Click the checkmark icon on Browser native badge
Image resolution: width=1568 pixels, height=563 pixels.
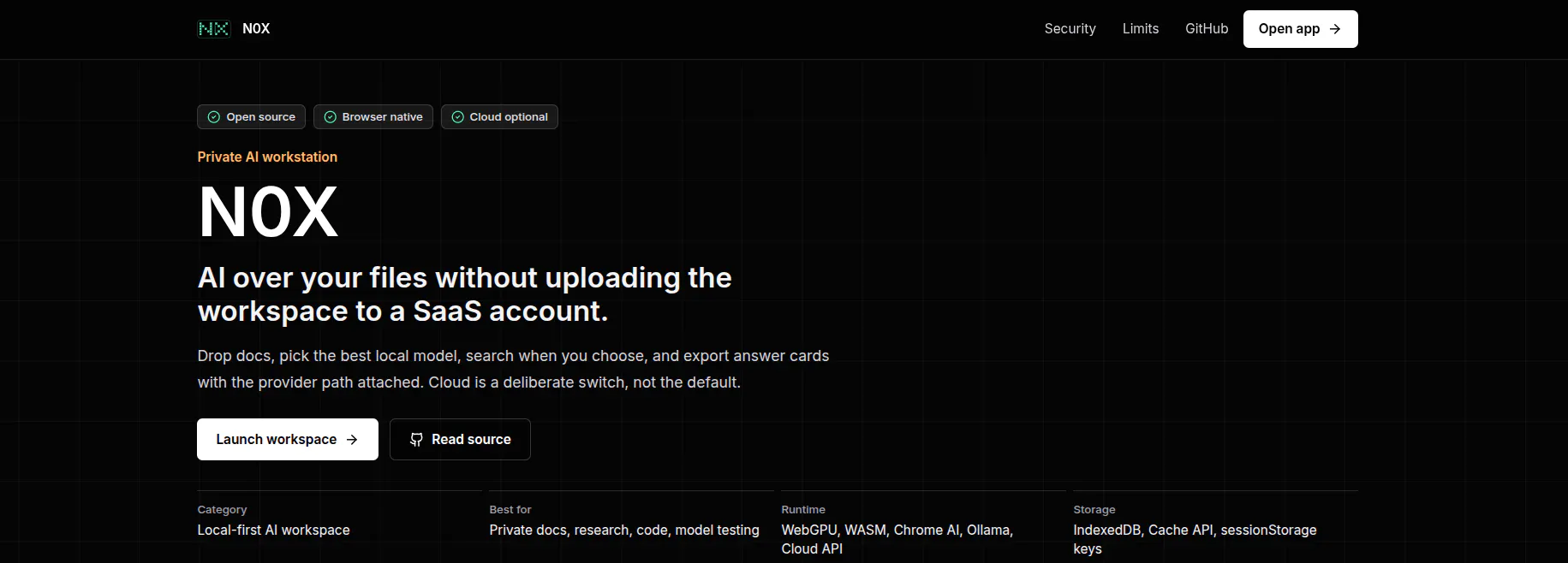[x=330, y=117]
